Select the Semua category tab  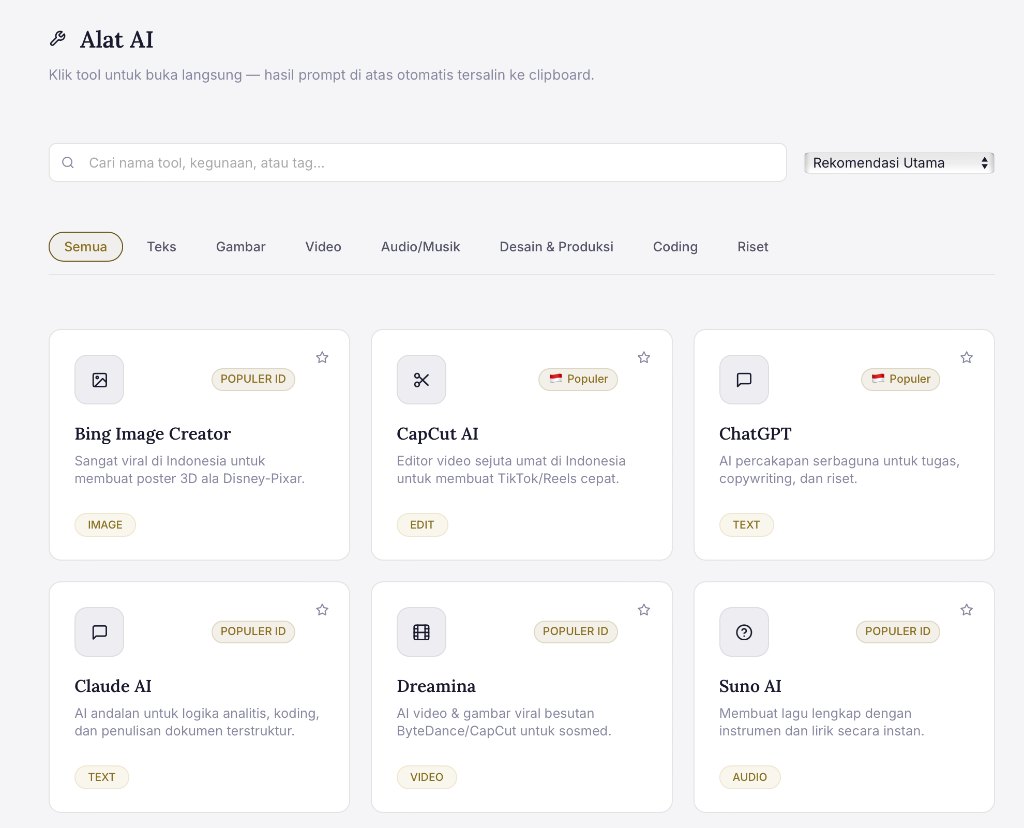[x=86, y=247]
